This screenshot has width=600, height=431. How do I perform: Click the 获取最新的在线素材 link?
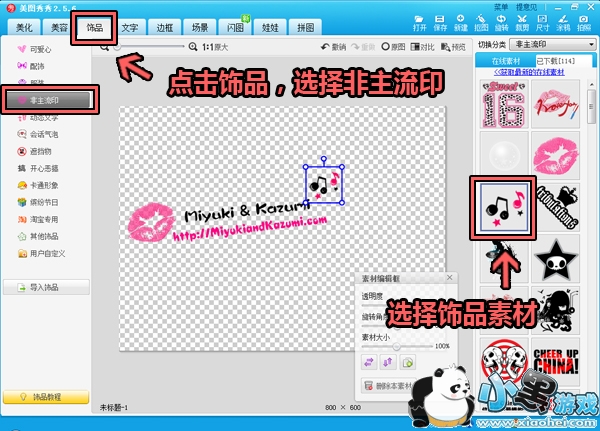[x=529, y=72]
